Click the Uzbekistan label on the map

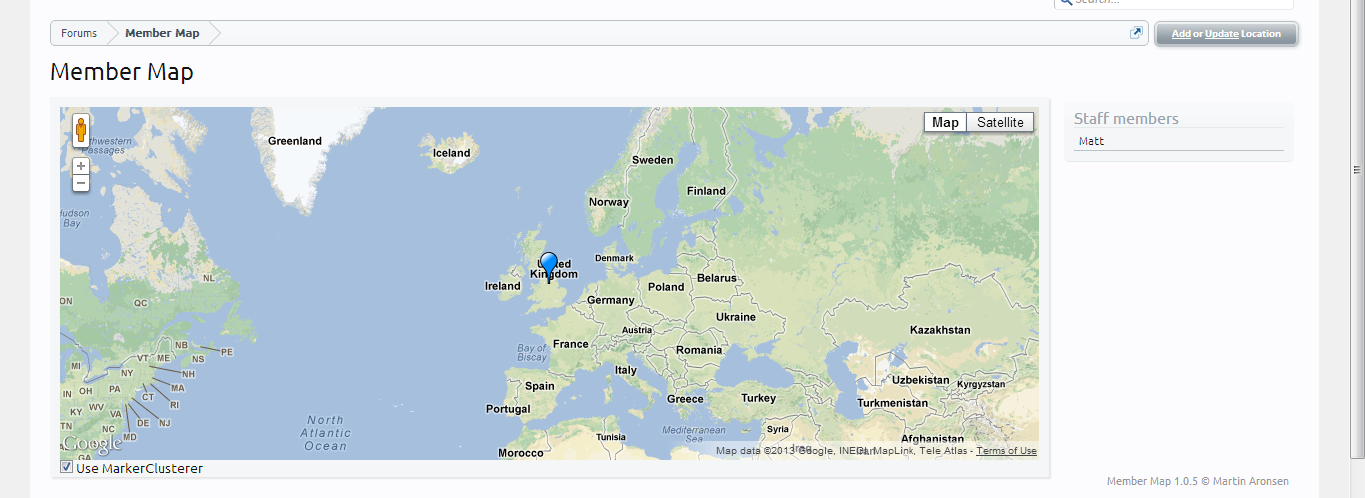(x=921, y=380)
